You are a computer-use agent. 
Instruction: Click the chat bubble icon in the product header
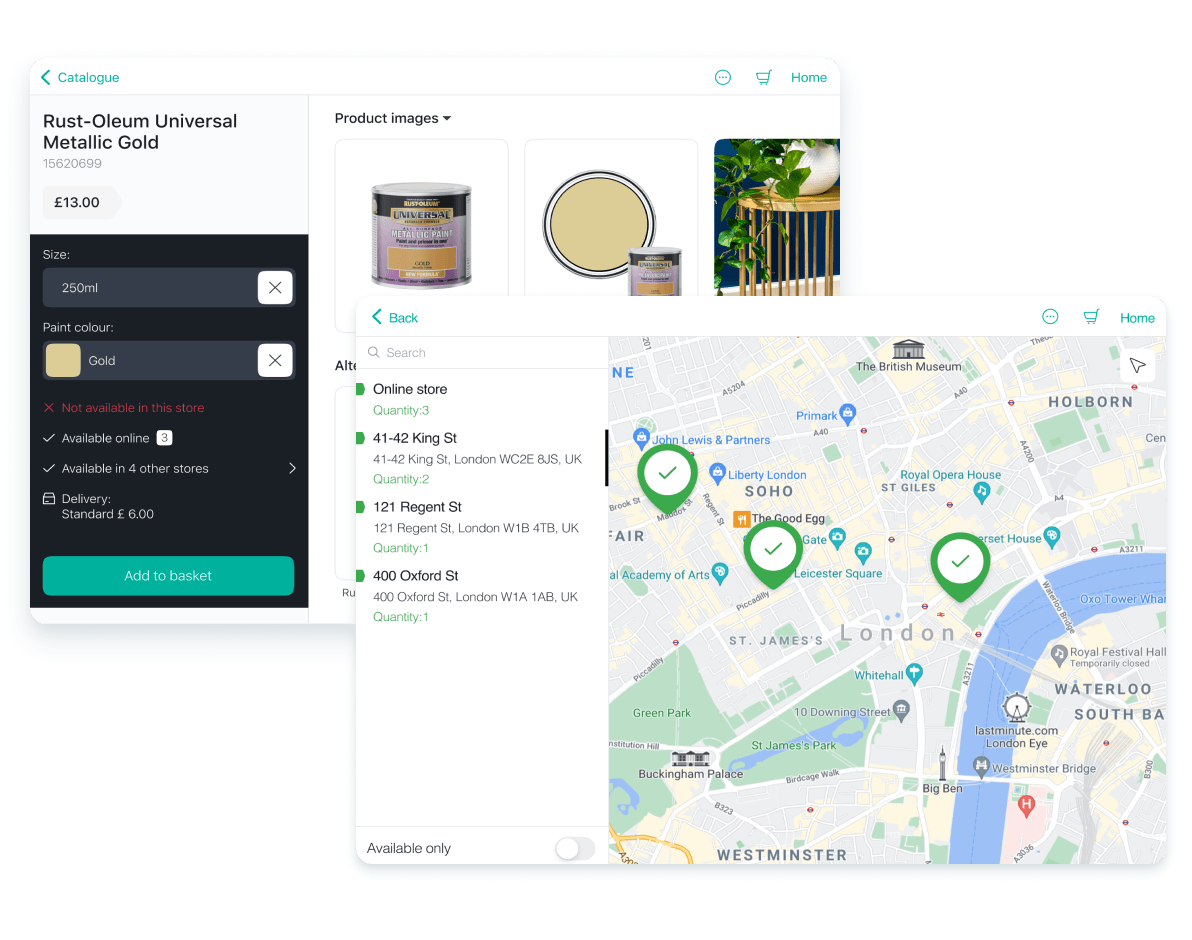723,77
